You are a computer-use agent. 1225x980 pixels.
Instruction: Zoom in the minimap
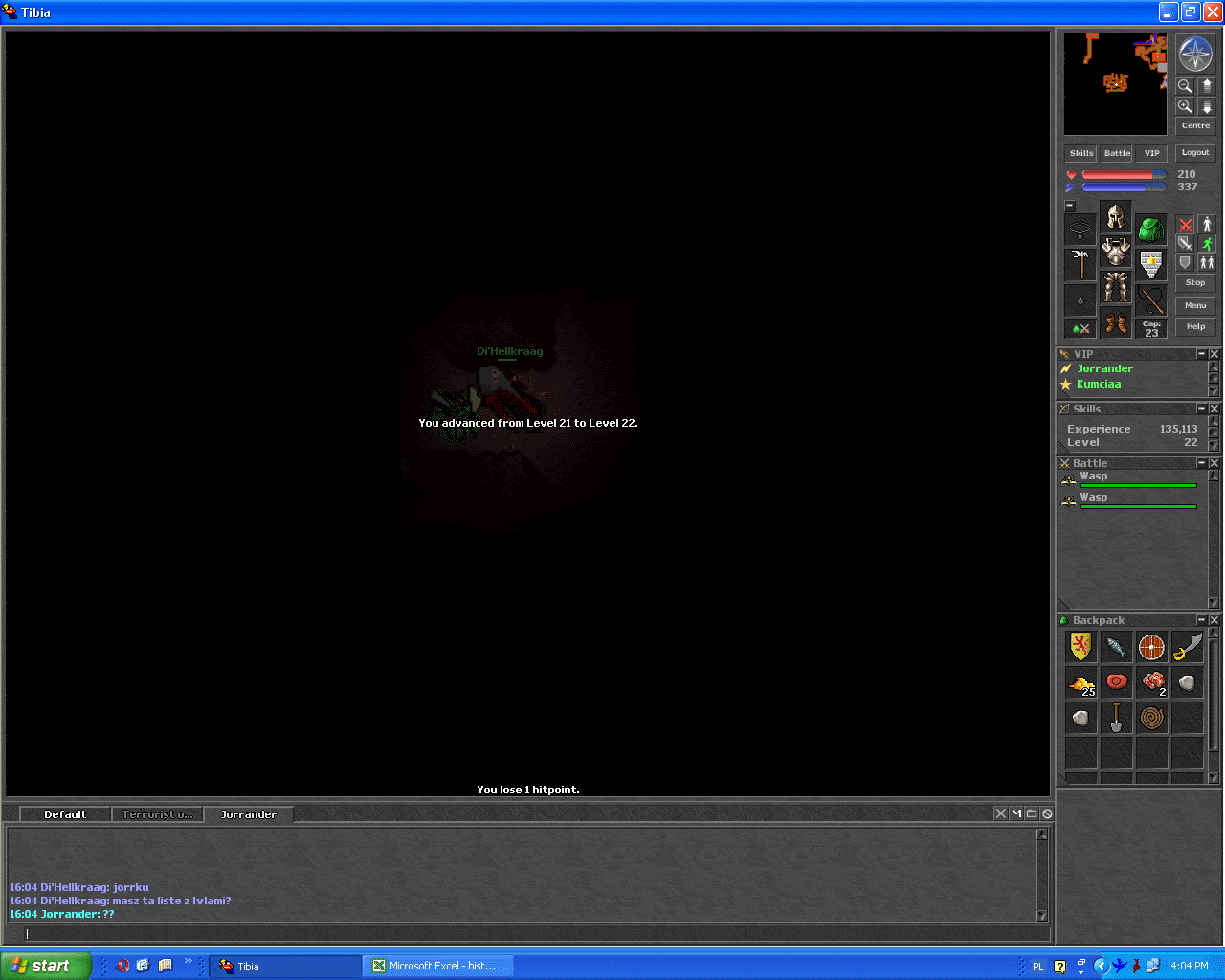click(1185, 106)
